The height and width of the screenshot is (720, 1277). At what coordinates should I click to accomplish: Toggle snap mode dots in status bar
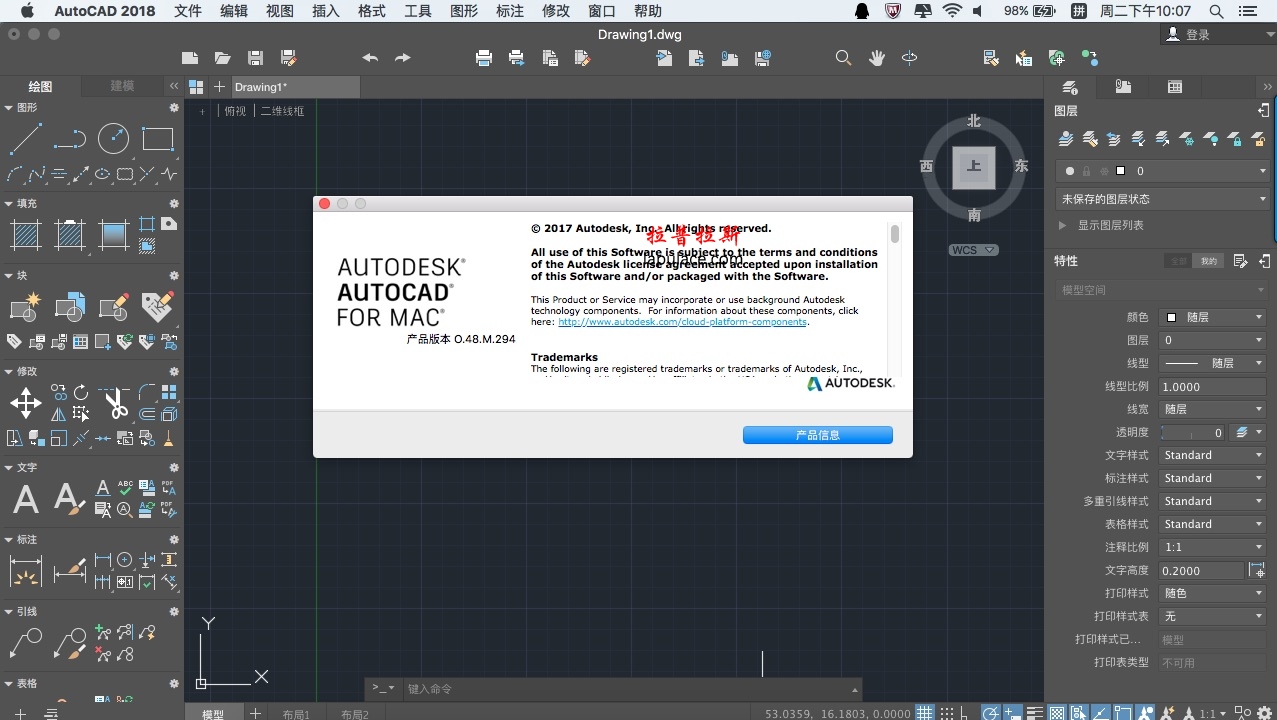pyautogui.click(x=948, y=713)
